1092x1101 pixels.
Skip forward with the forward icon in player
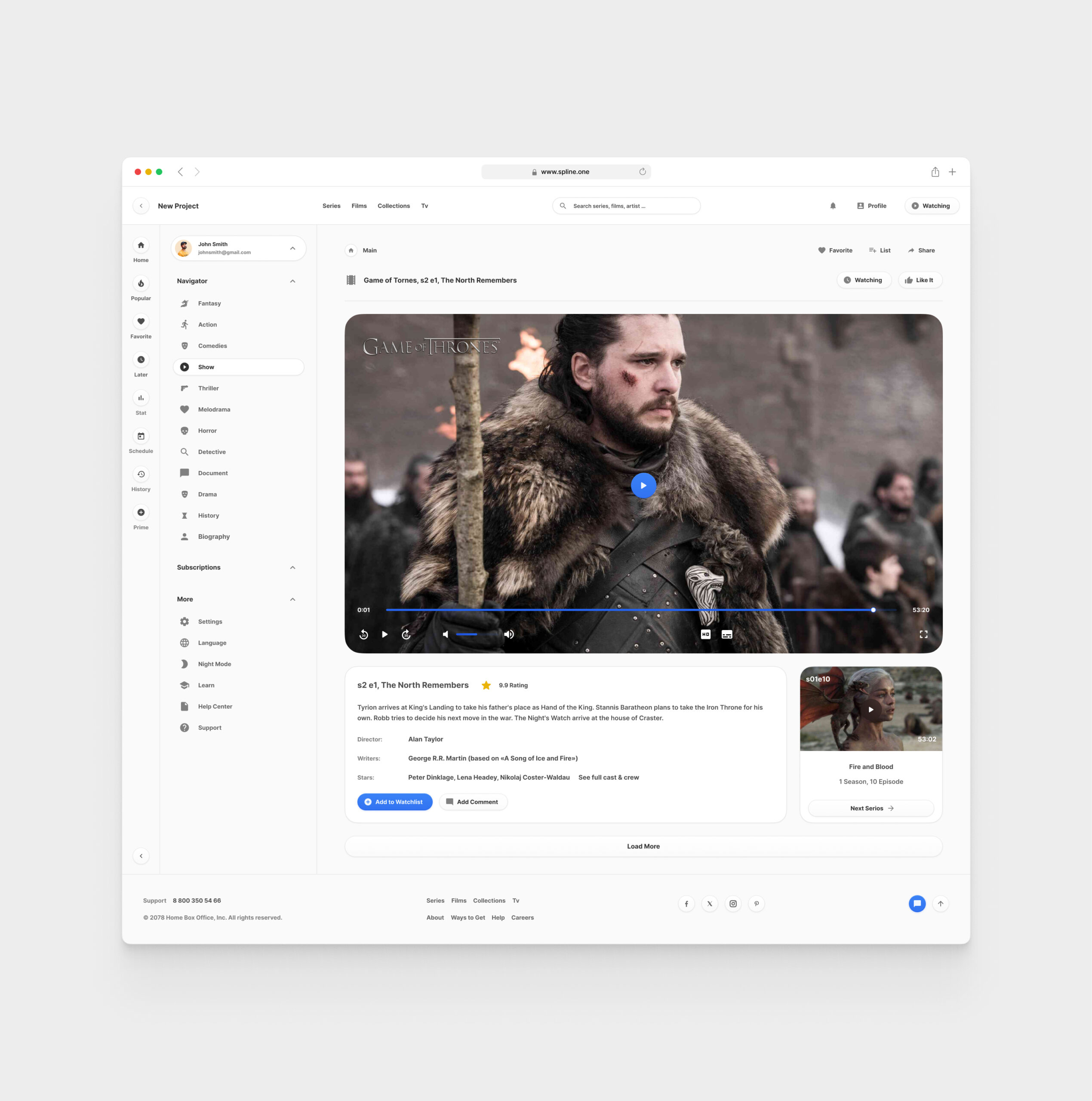coord(406,634)
